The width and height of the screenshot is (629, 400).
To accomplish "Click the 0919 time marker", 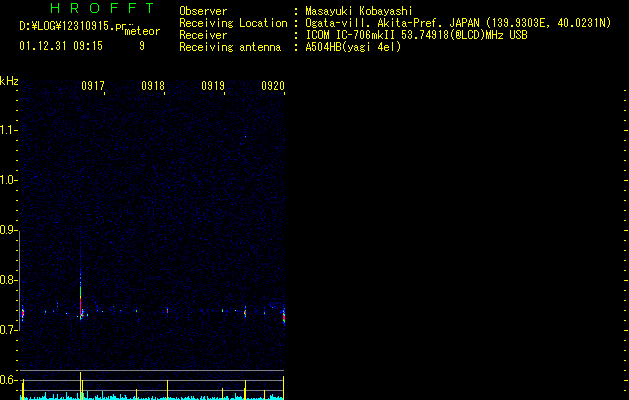I will 213,86.
